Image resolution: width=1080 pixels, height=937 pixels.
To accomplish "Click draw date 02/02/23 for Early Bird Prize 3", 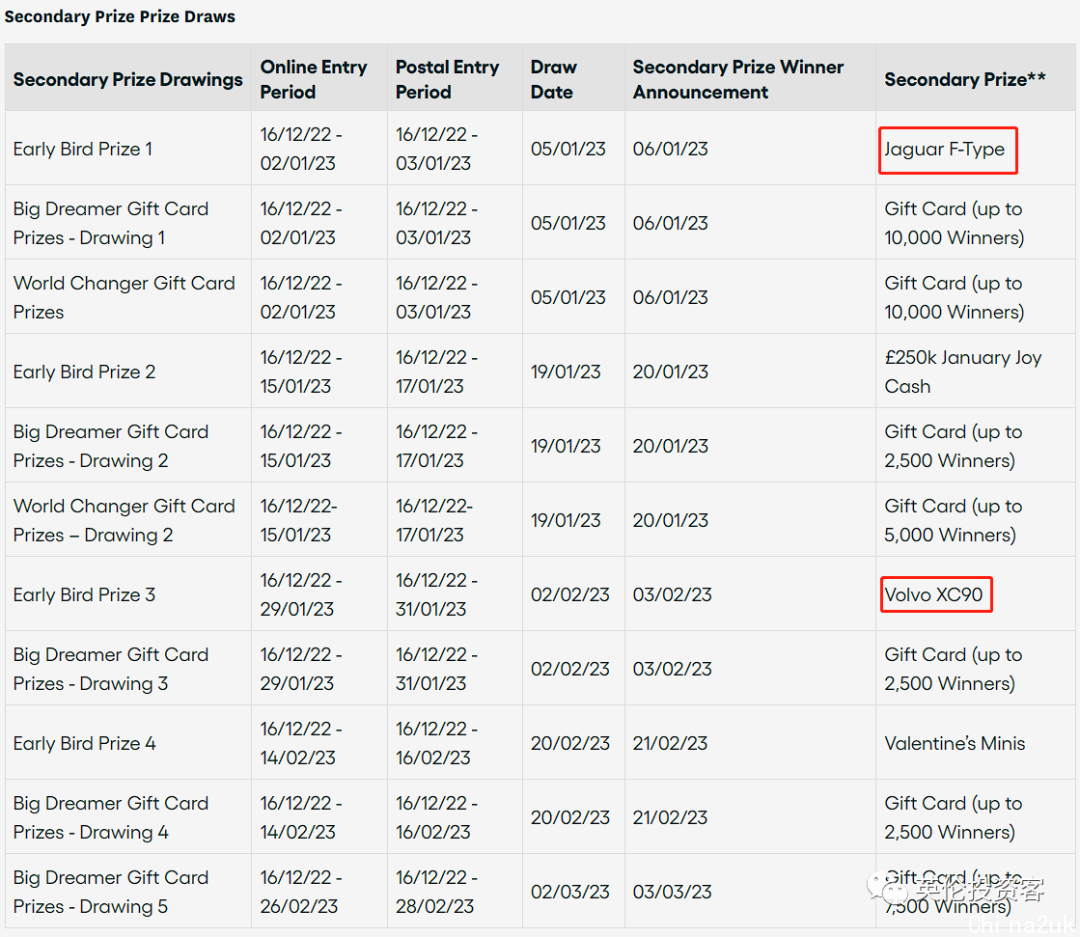I will click(570, 595).
